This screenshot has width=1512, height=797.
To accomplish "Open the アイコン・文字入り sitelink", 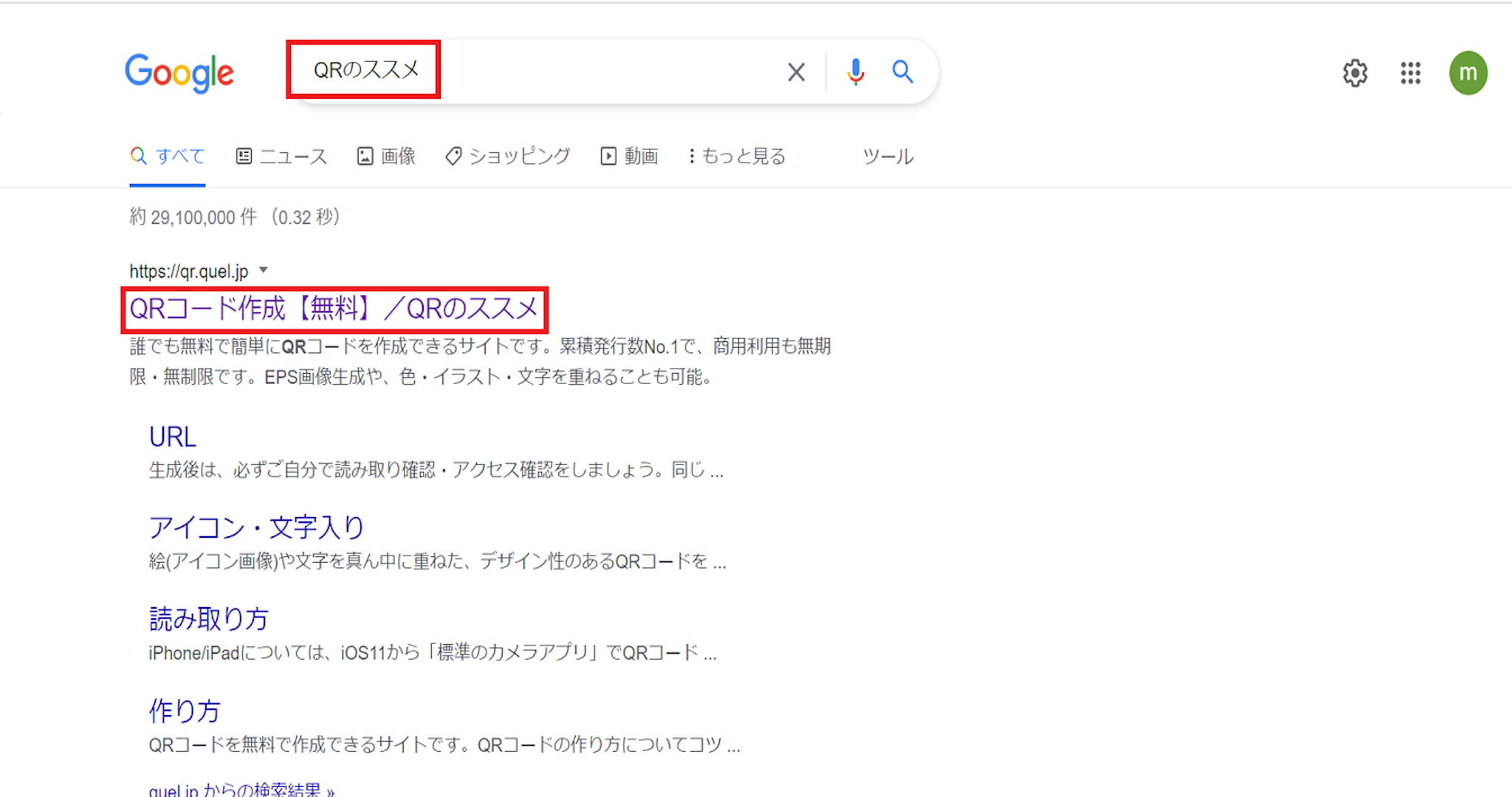I will click(256, 528).
